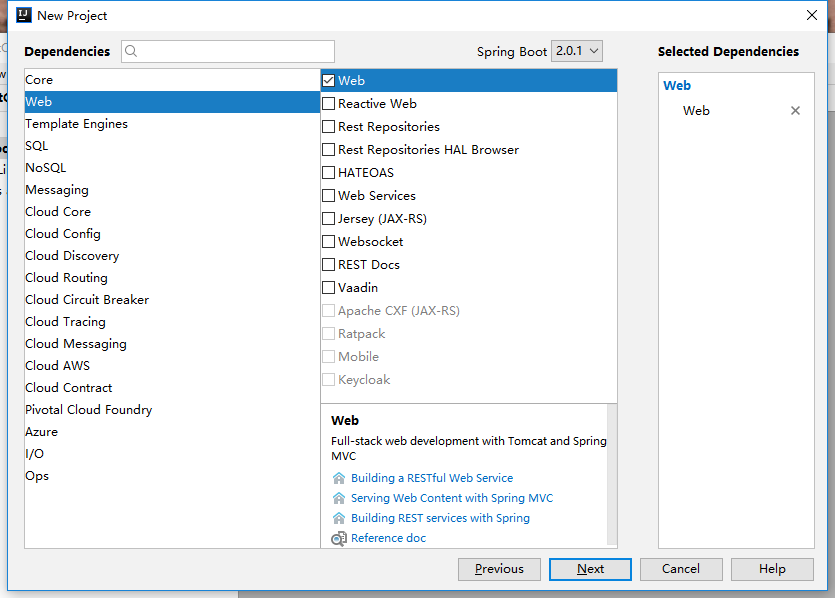Close the New Project dialog
Image resolution: width=835 pixels, height=598 pixels.
[812, 15]
